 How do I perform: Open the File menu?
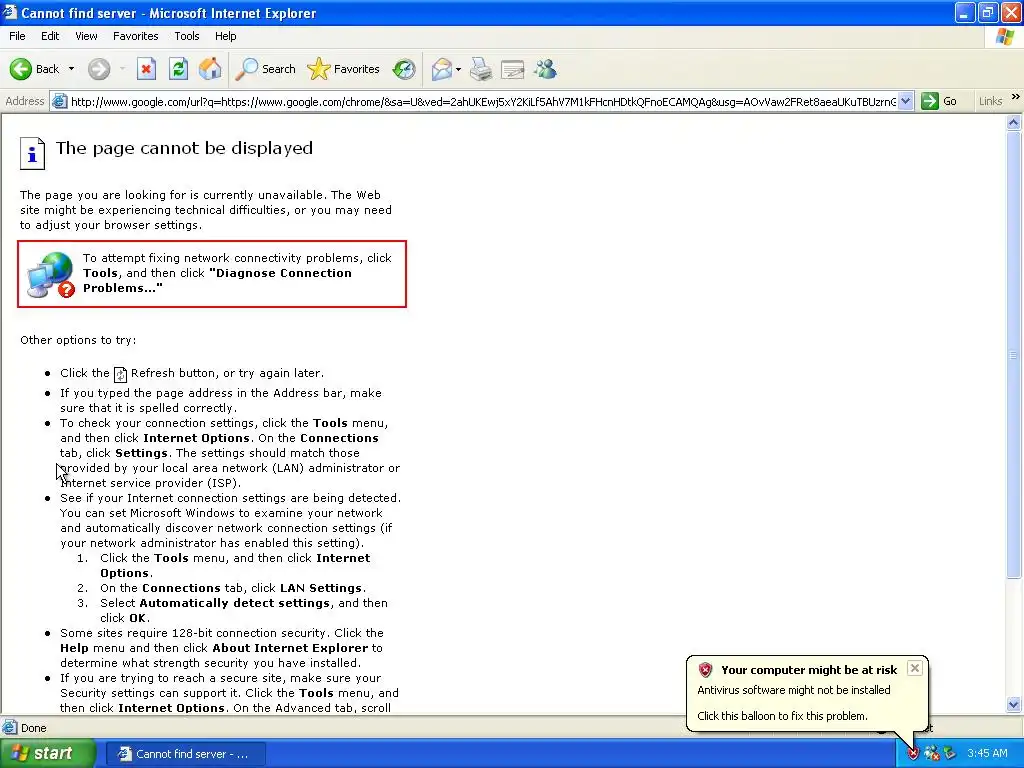click(18, 36)
